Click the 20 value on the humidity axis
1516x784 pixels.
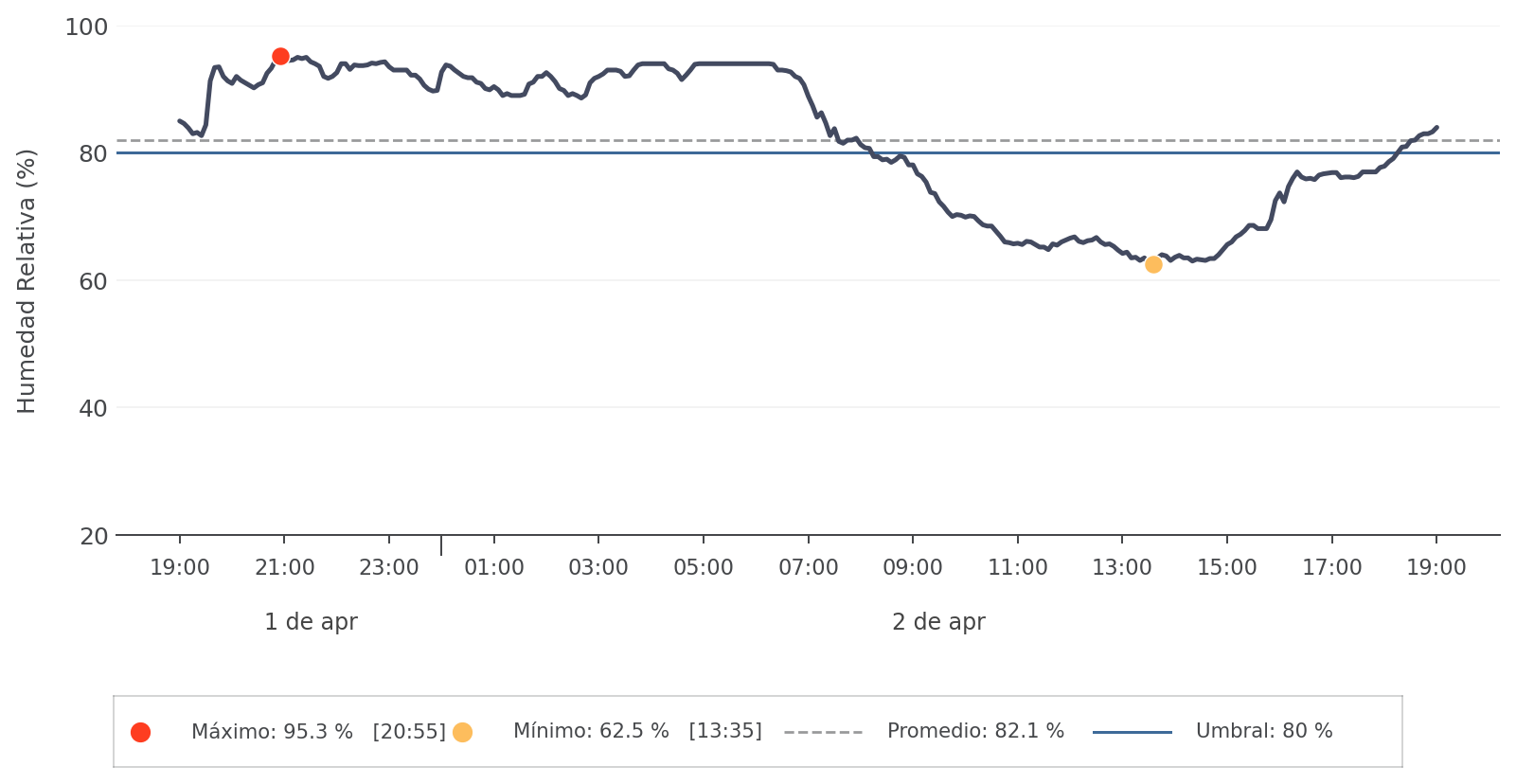pyautogui.click(x=93, y=537)
